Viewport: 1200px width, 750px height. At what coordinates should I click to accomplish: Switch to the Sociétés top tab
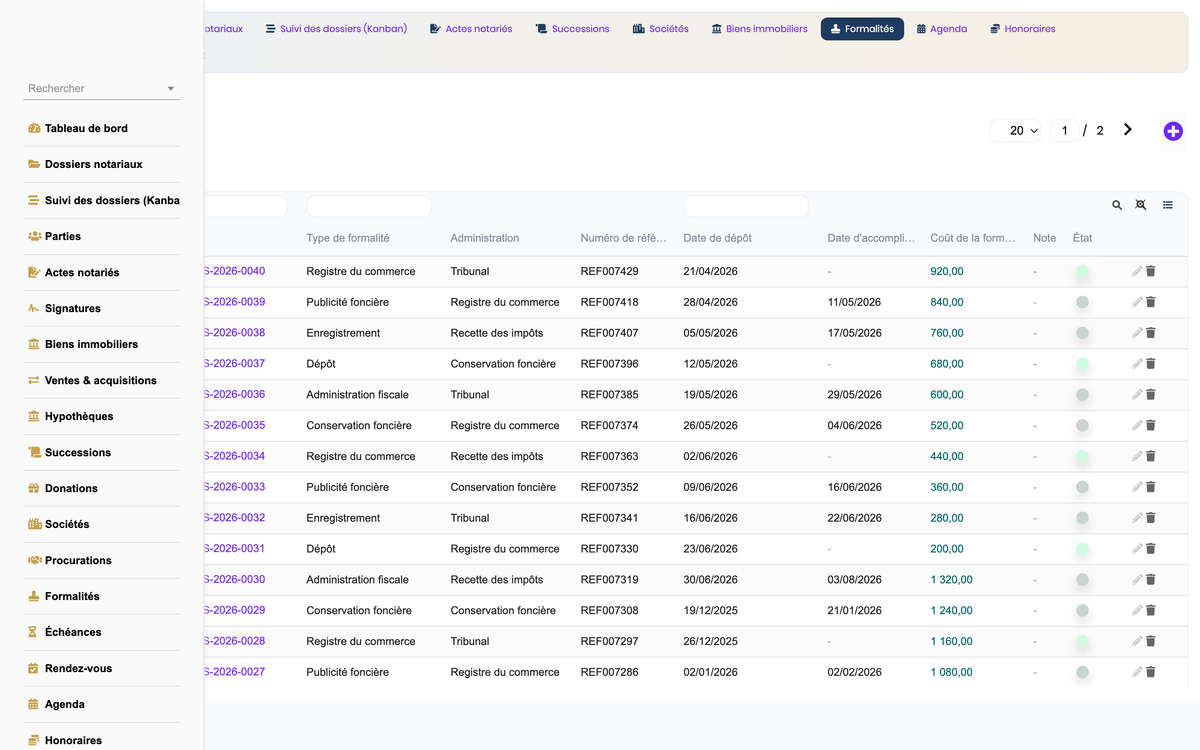coord(661,29)
